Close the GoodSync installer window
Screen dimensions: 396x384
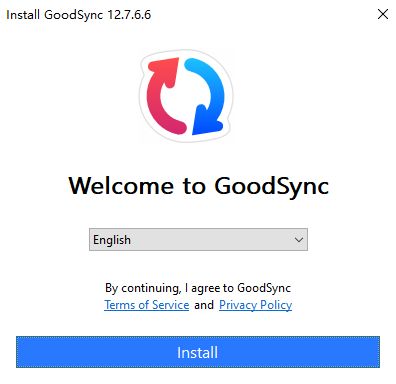[383, 14]
